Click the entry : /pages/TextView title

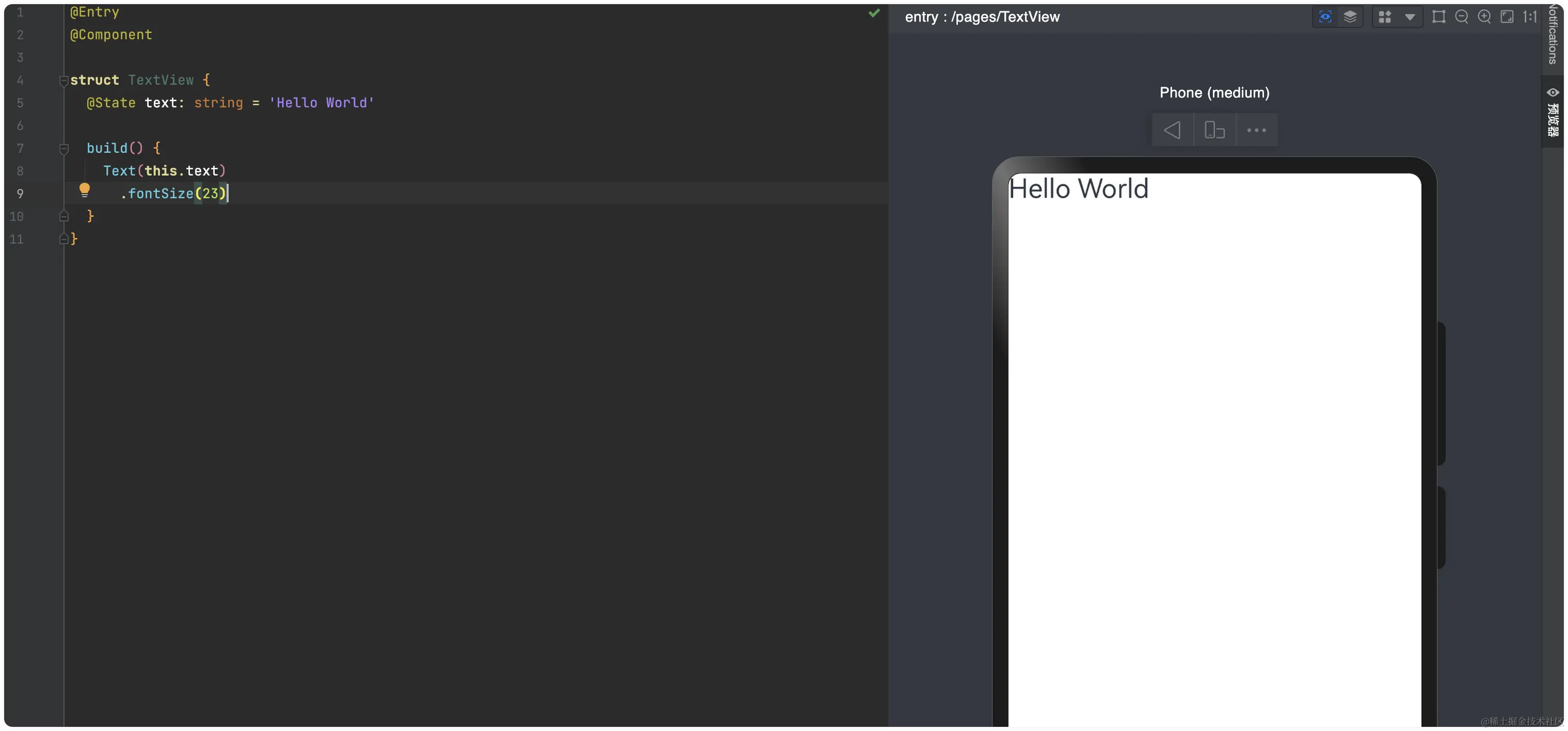pos(982,17)
